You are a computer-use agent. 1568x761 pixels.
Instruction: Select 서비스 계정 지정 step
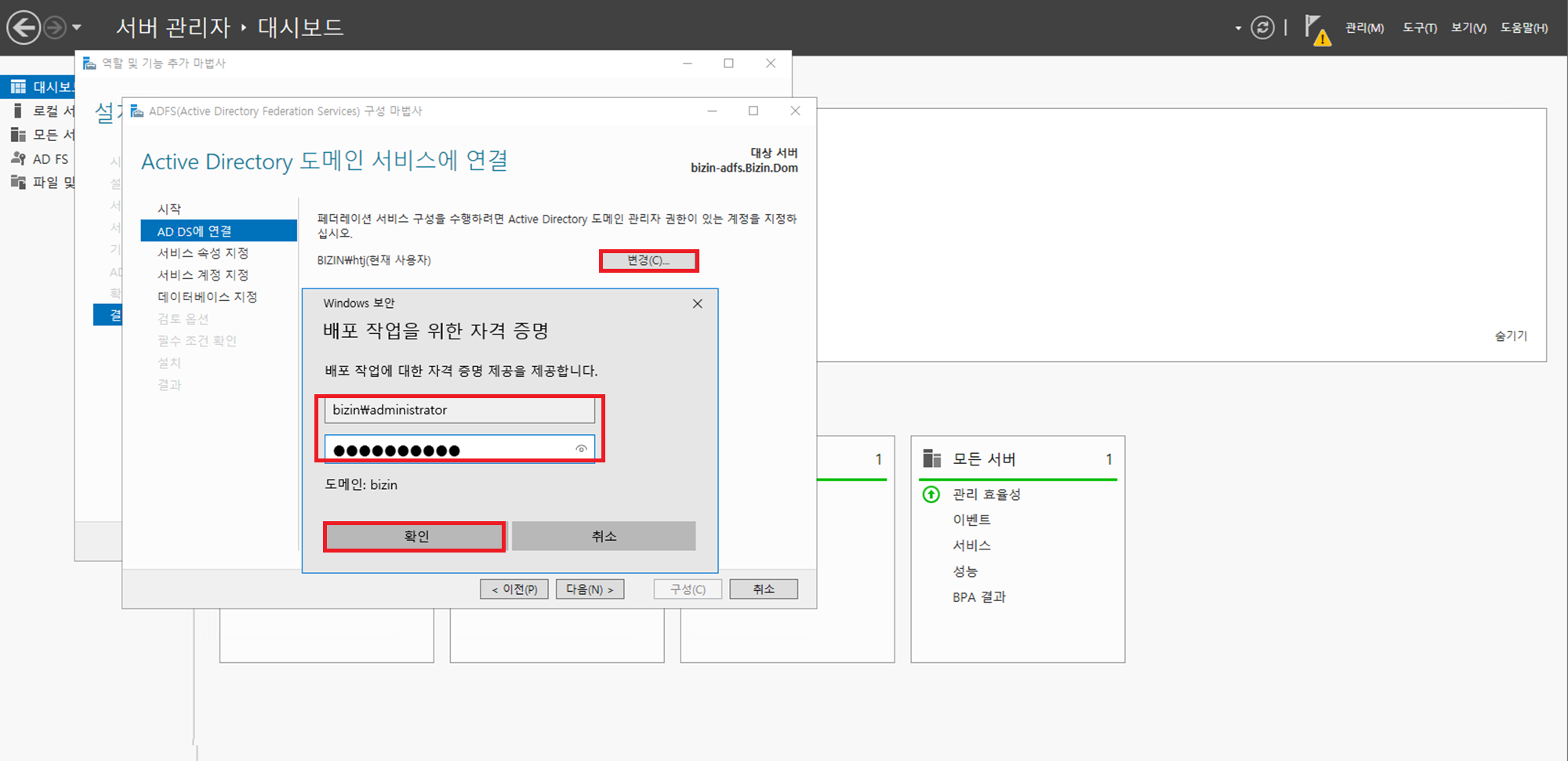pyautogui.click(x=203, y=275)
